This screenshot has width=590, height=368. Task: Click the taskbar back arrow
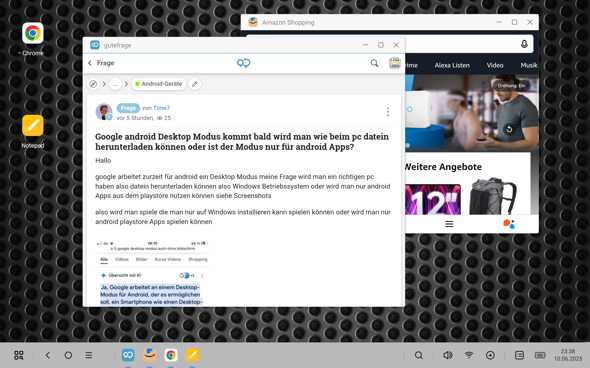tap(48, 355)
